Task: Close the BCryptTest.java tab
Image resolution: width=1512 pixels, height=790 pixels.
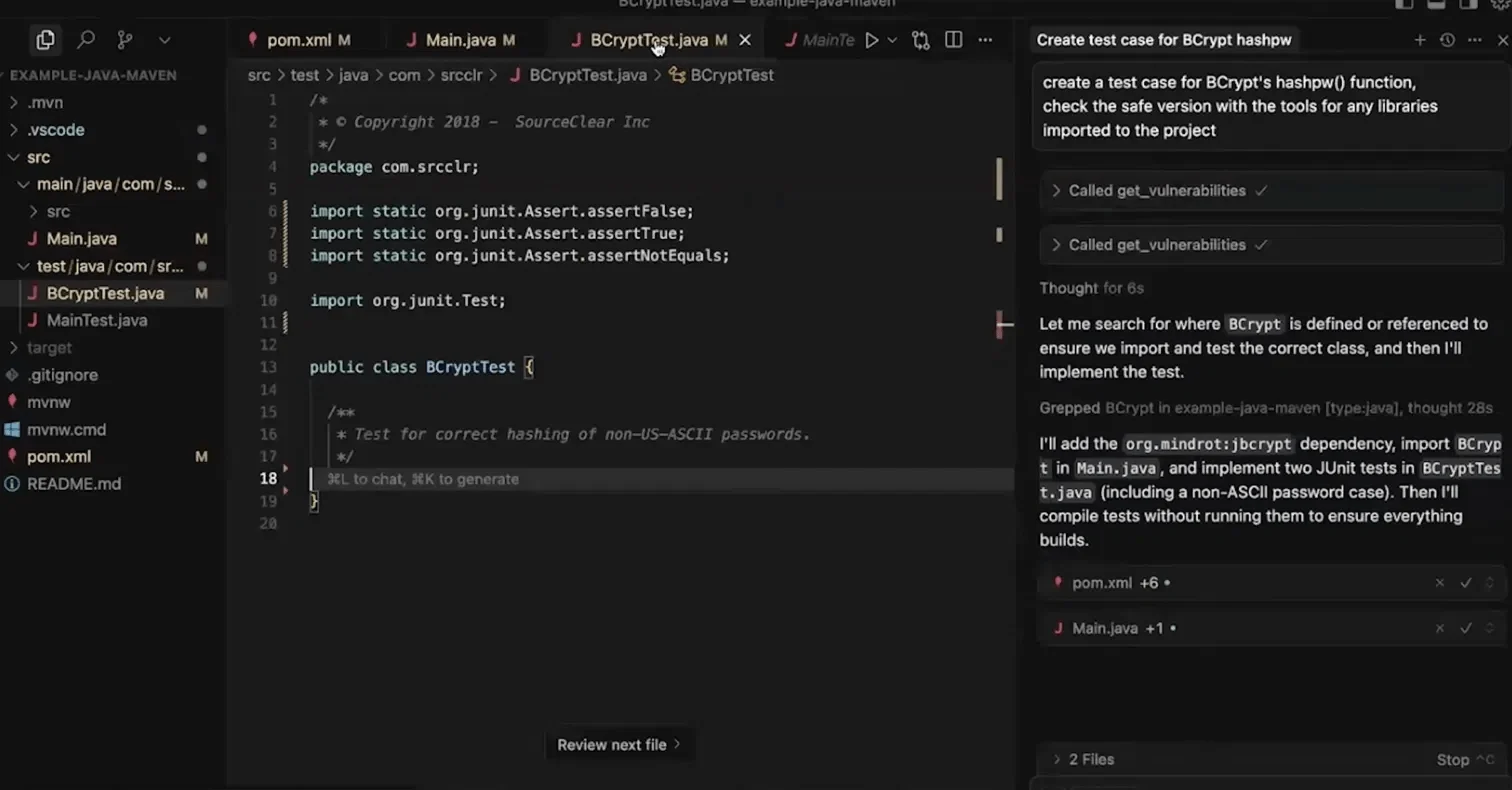Action: tap(744, 40)
